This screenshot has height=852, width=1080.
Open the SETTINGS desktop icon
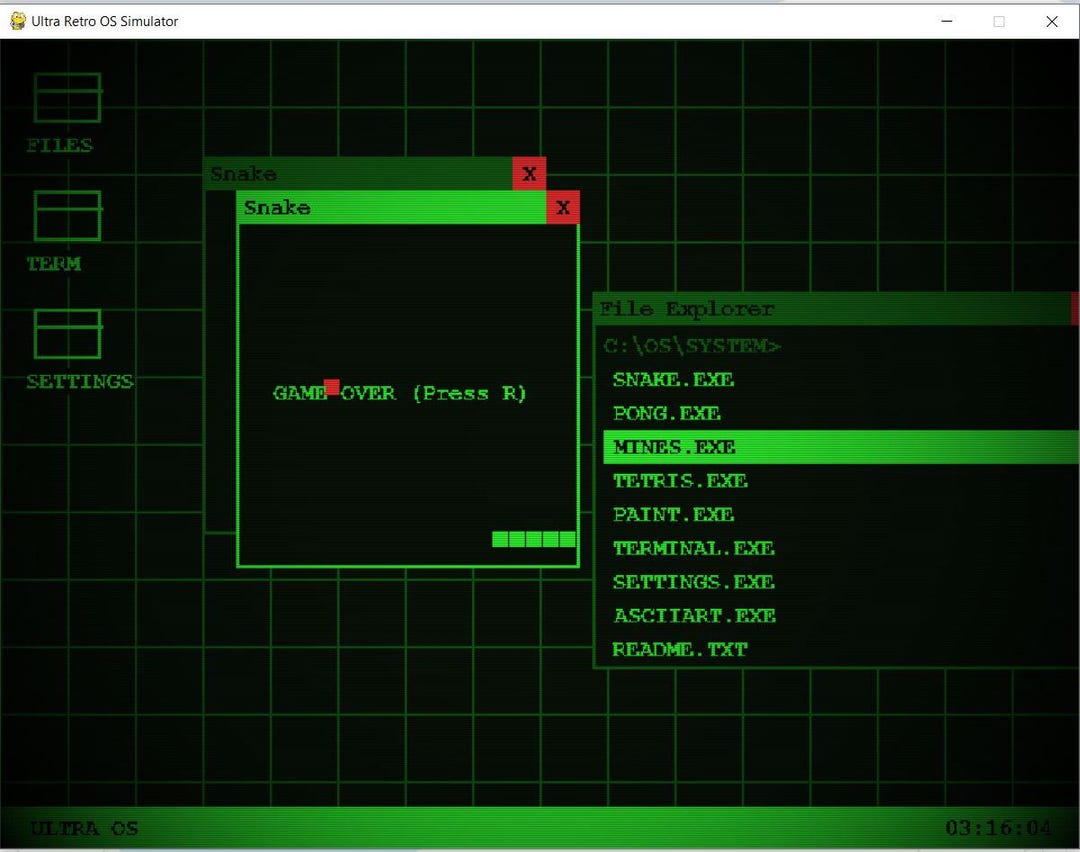tap(67, 334)
